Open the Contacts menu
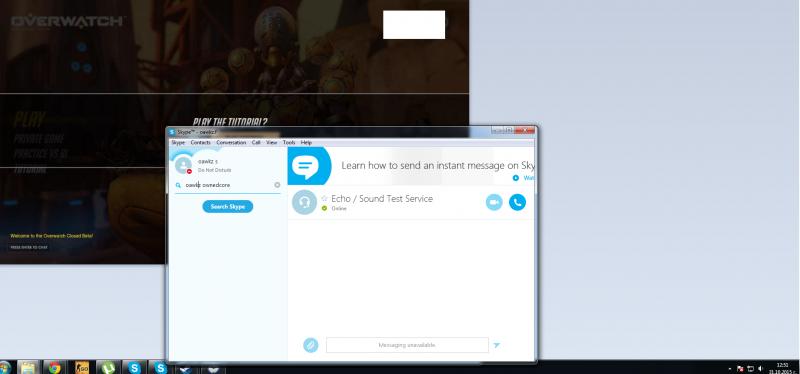The width and height of the screenshot is (800, 374). 200,143
